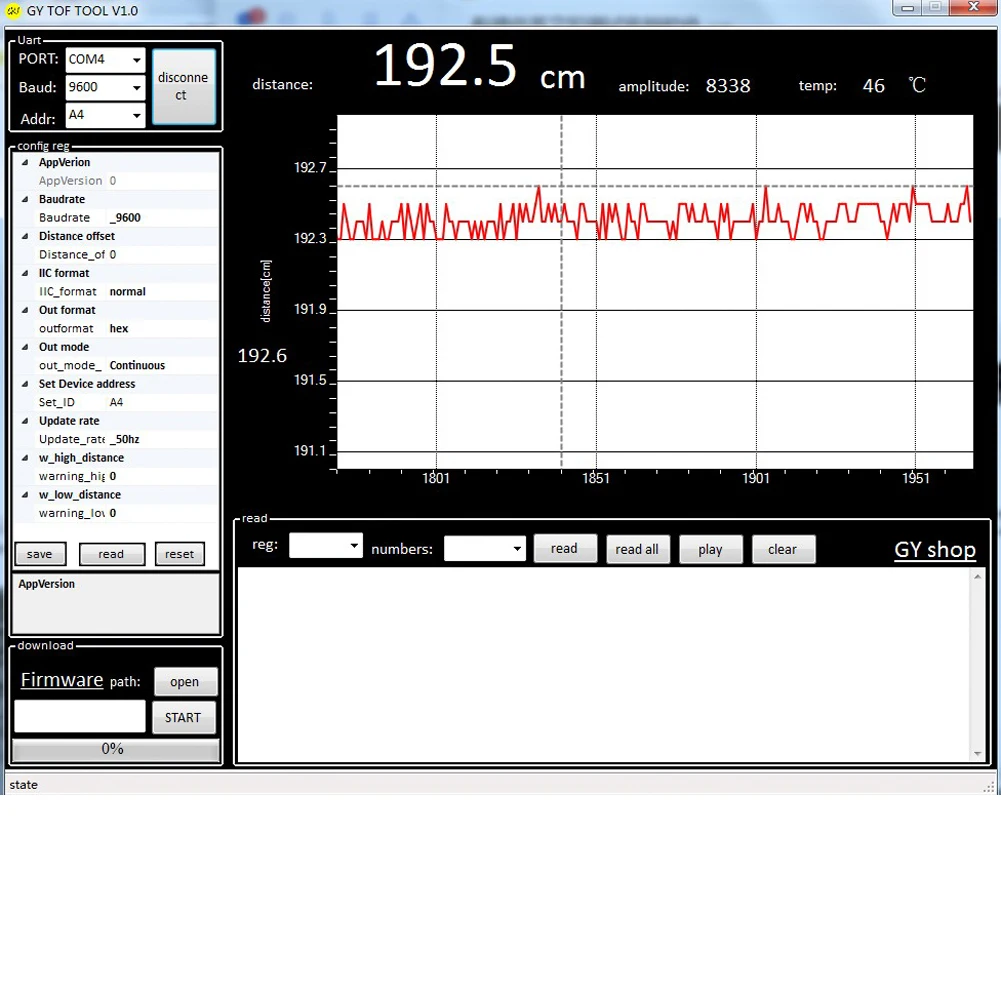This screenshot has width=1001, height=1001.
Task: Visit the GY shop link
Action: pyautogui.click(x=934, y=550)
